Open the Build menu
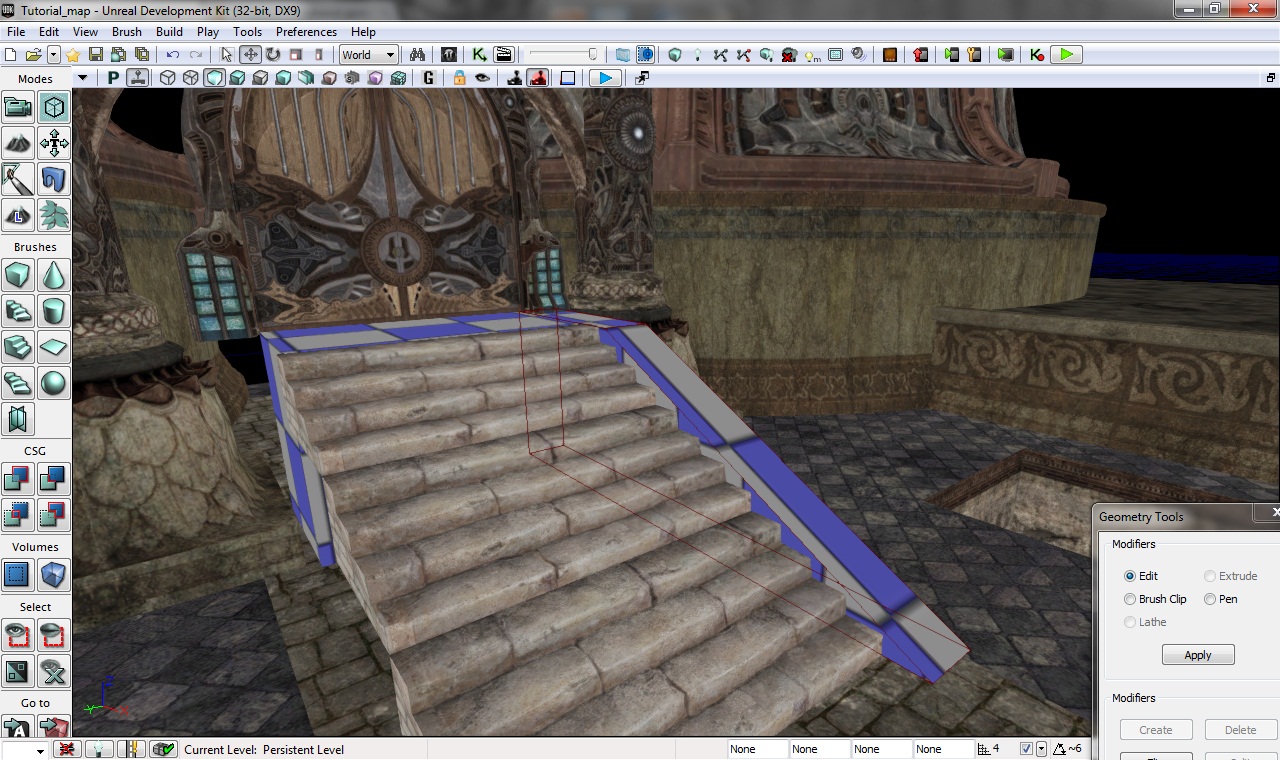This screenshot has height=760, width=1280. [x=169, y=32]
